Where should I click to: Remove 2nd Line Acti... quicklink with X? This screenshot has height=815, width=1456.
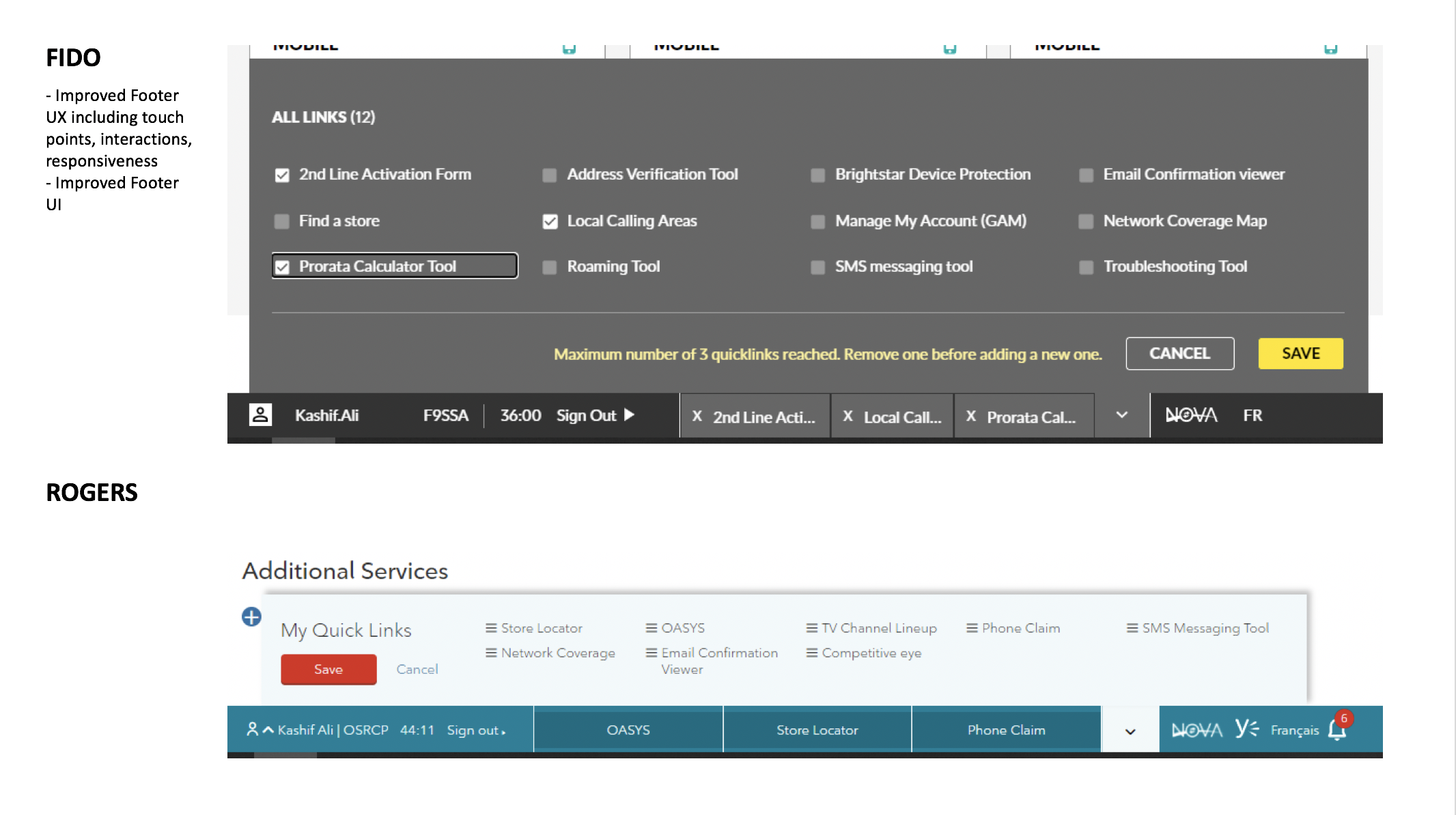tap(697, 416)
